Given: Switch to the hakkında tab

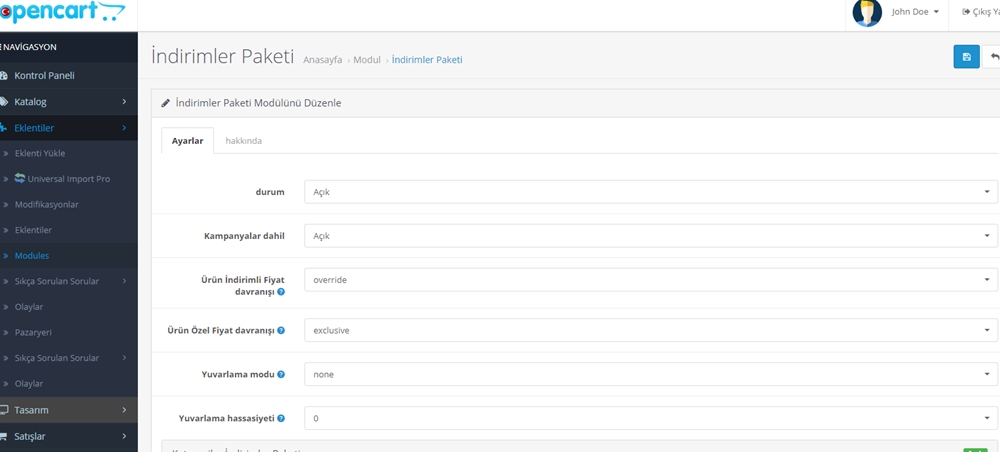Looking at the screenshot, I should coord(244,141).
